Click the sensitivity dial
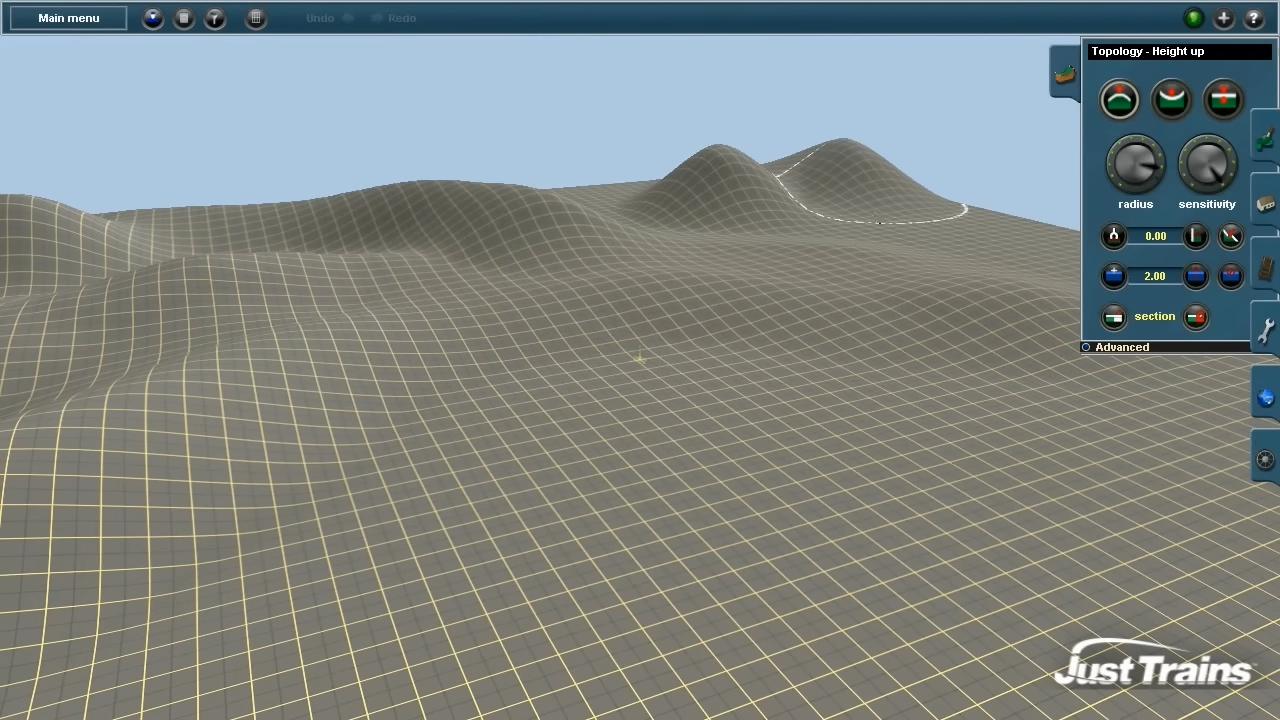The width and height of the screenshot is (1280, 720). click(x=1207, y=164)
